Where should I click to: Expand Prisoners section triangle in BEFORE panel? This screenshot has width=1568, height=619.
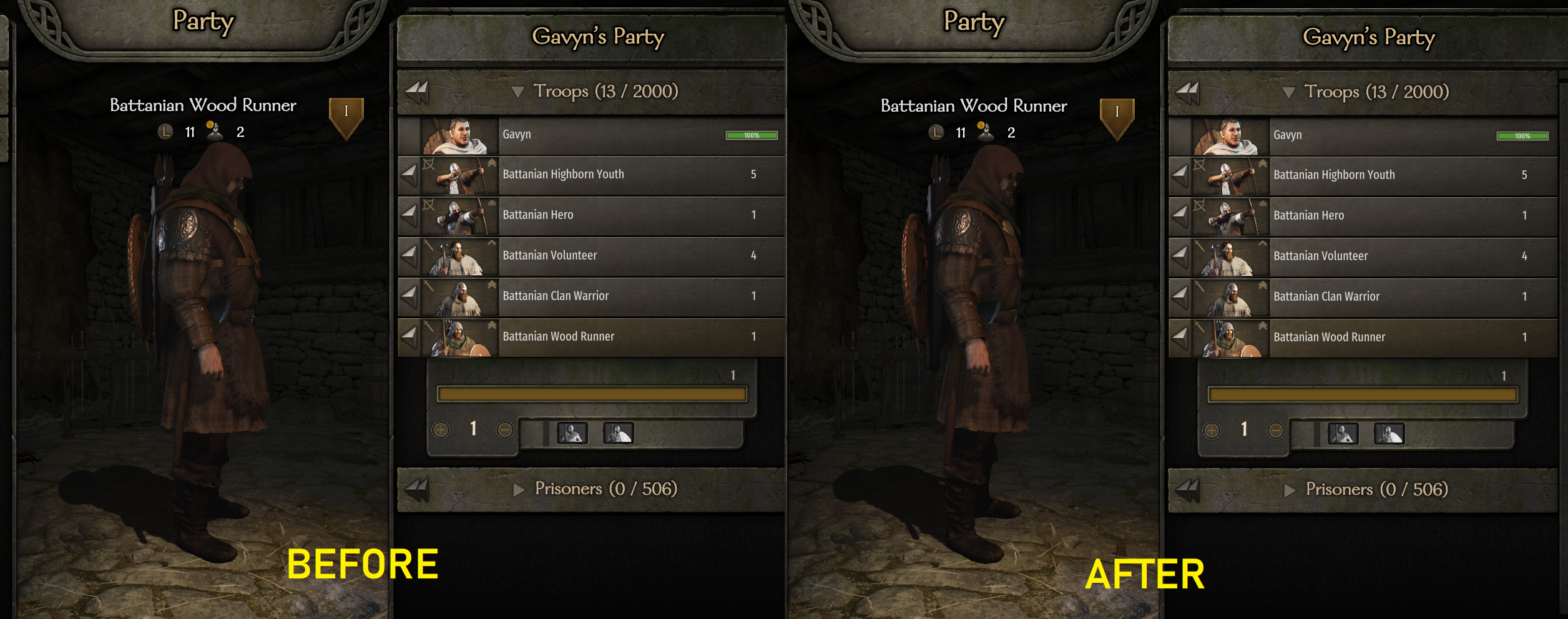tap(519, 489)
